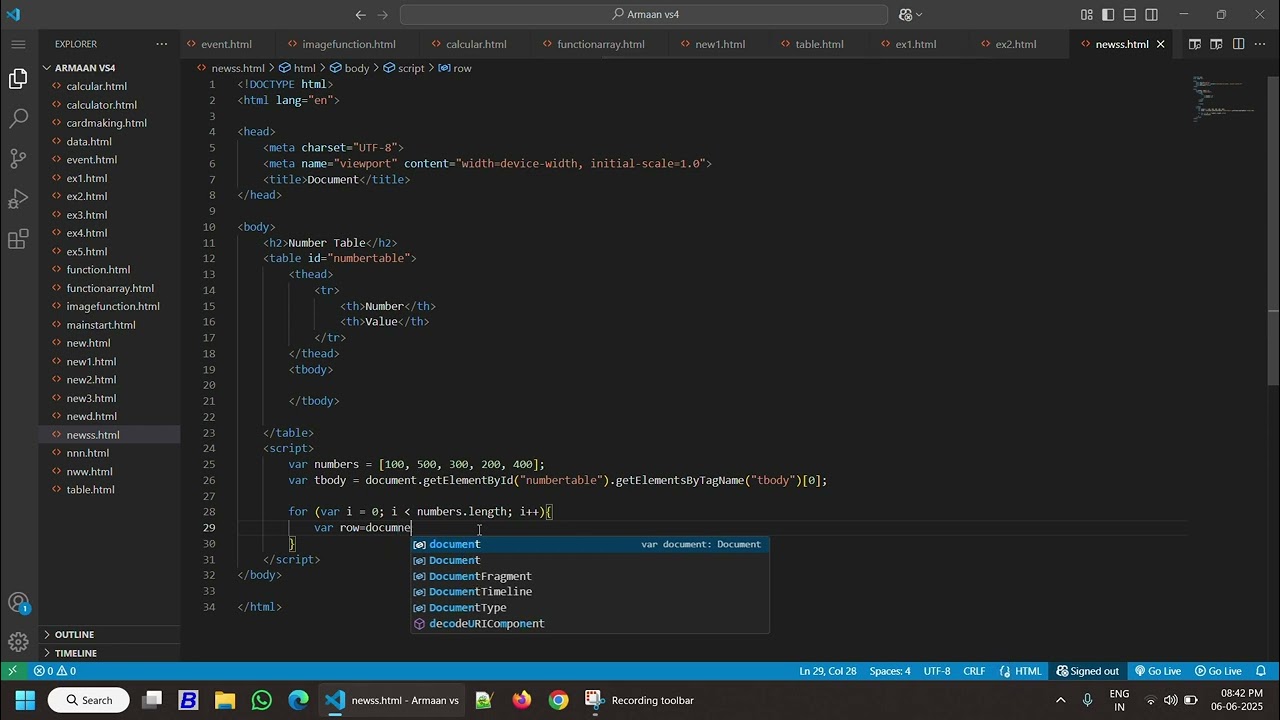Open the Extensions view
This screenshot has width=1280, height=720.
18,240
